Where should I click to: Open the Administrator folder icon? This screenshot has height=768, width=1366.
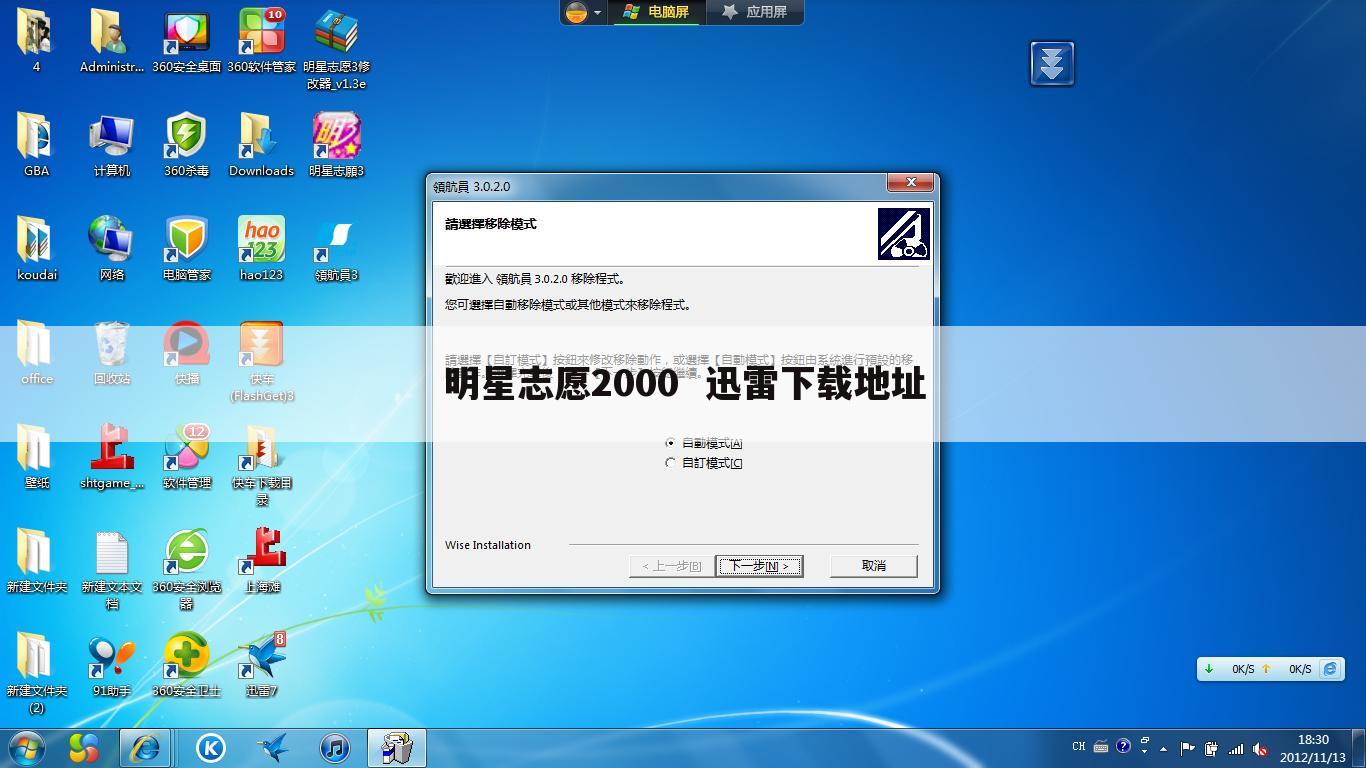point(111,40)
